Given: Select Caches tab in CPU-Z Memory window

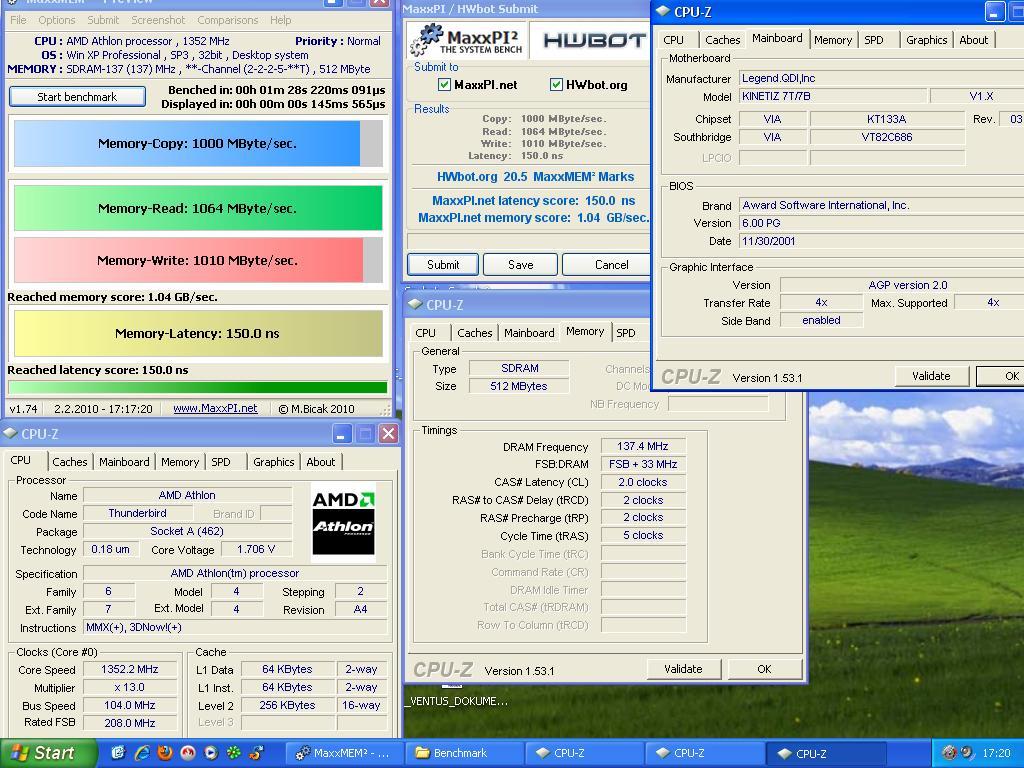Looking at the screenshot, I should 475,332.
